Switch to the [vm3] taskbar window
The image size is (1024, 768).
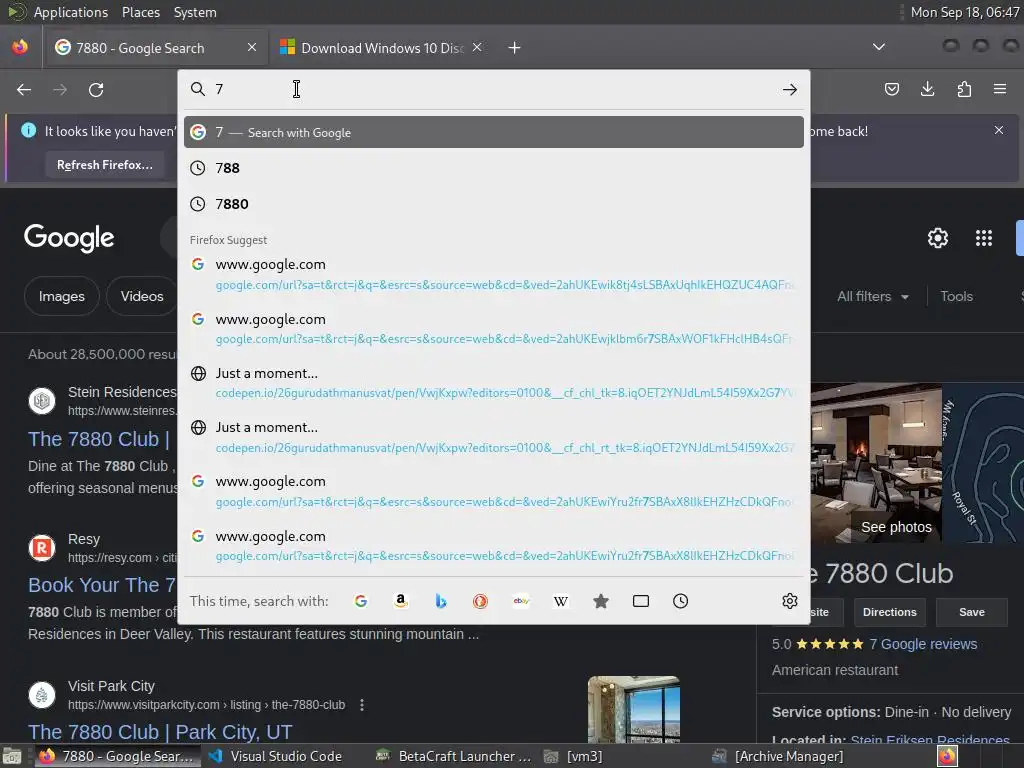tap(573, 756)
